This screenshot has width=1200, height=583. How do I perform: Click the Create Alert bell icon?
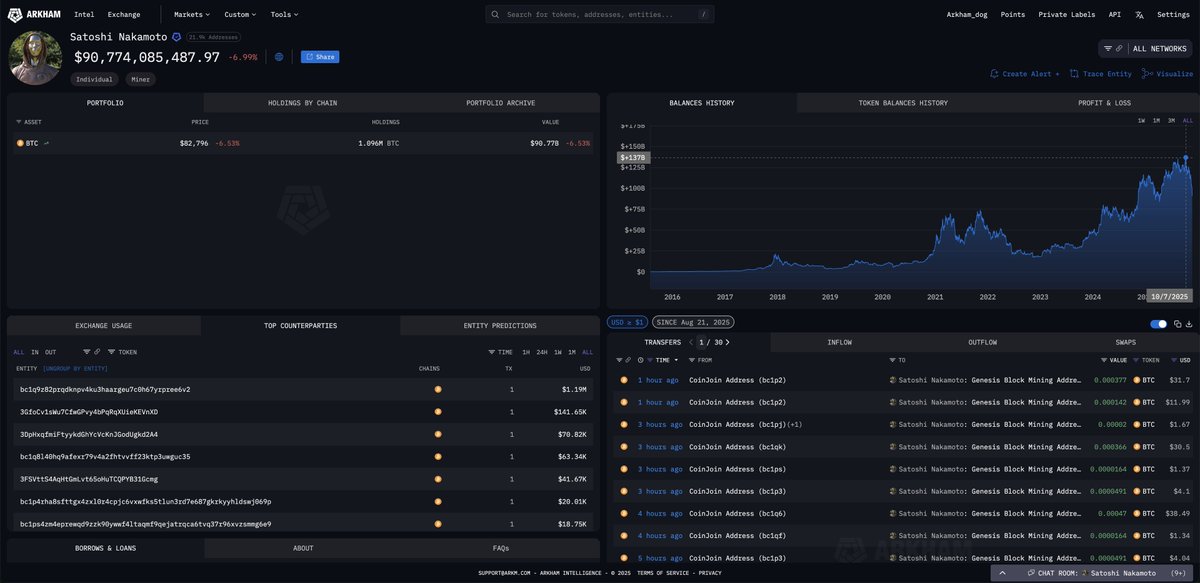994,74
